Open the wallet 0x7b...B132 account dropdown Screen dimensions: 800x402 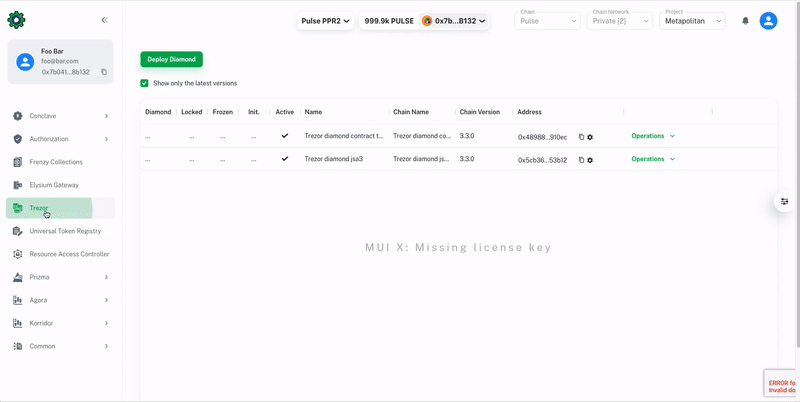click(454, 21)
